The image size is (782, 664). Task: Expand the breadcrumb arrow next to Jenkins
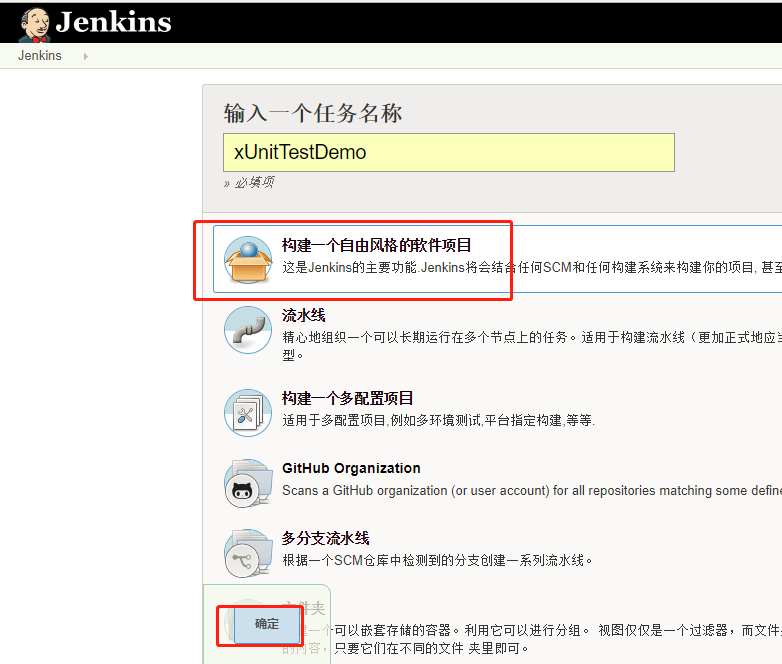[x=86, y=56]
